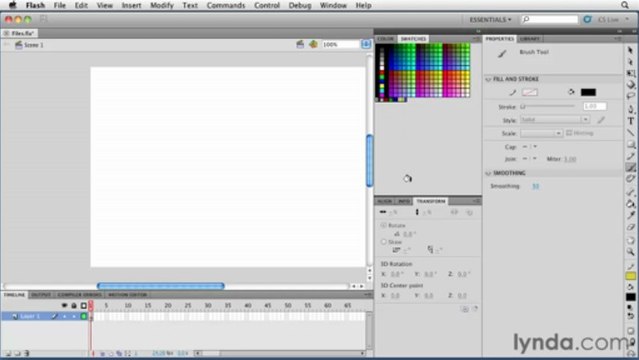Open the black fill color swatch in Properties

[588, 93]
